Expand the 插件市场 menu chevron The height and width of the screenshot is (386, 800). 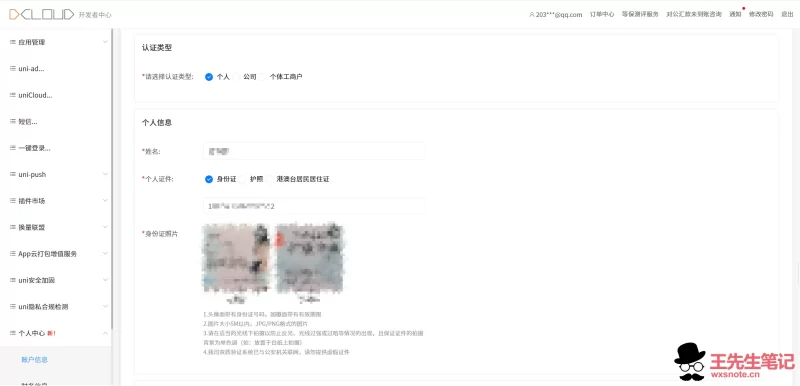coord(105,200)
